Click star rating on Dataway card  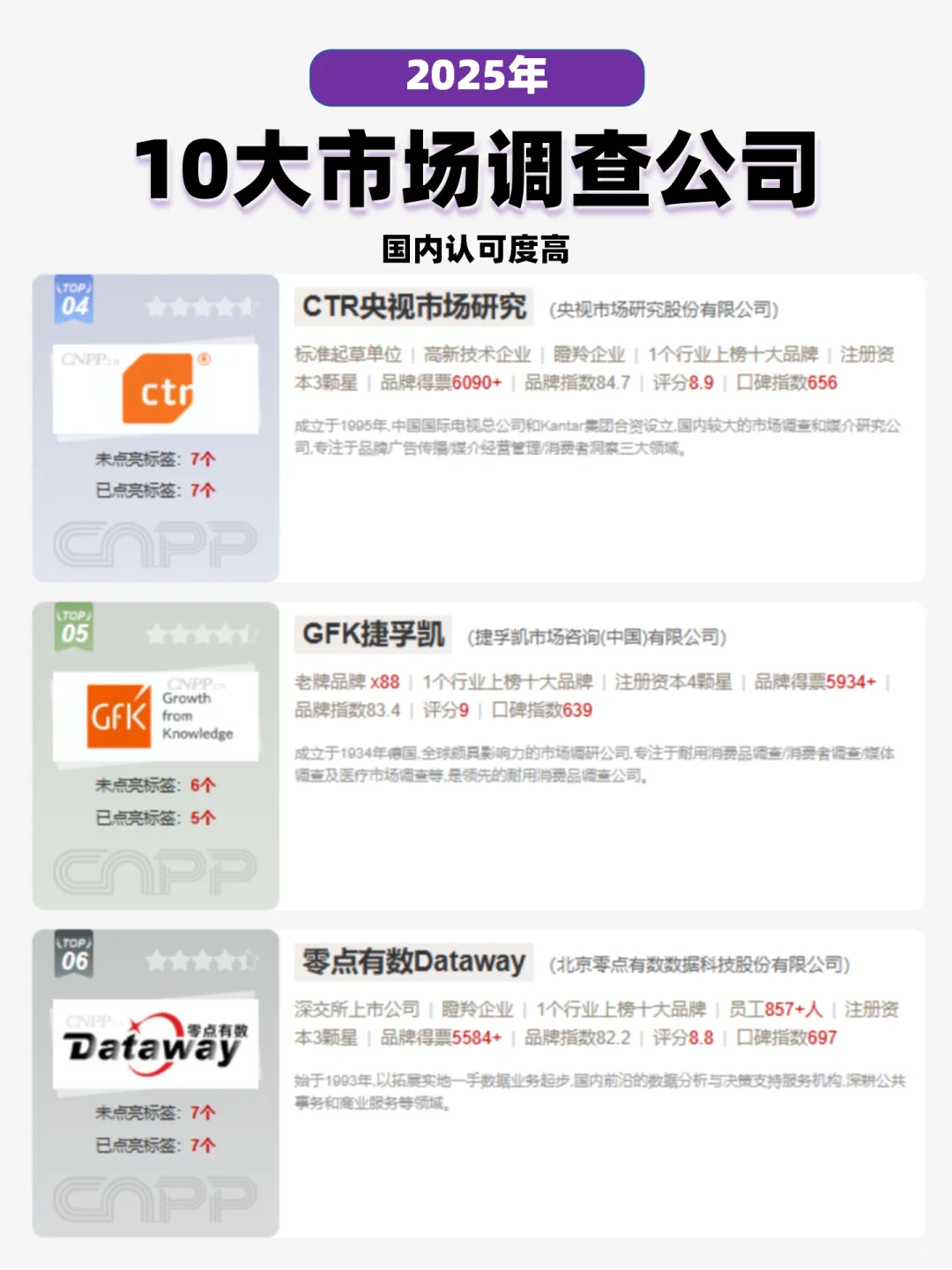click(202, 961)
